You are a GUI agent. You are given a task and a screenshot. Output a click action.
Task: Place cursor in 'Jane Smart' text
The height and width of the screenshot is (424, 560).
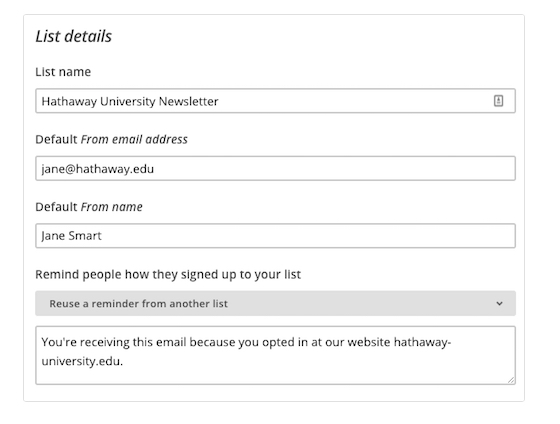tap(71, 236)
